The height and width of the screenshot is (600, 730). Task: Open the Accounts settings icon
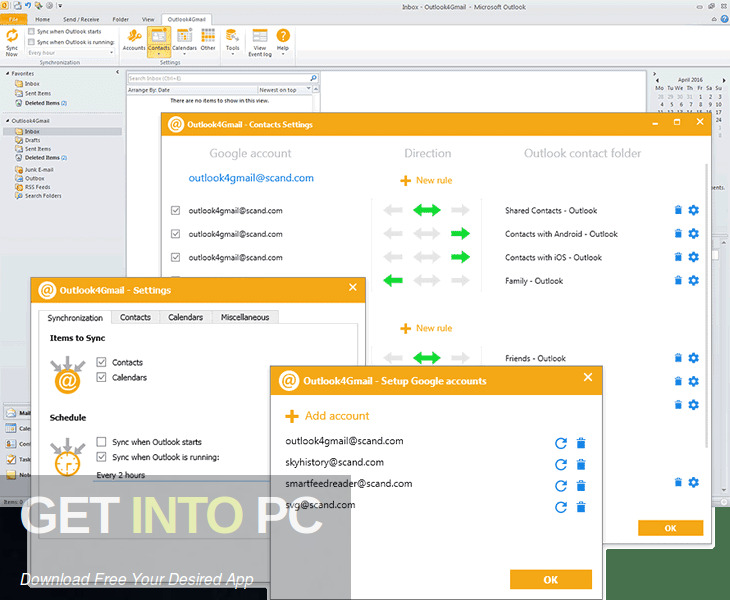pyautogui.click(x=134, y=40)
